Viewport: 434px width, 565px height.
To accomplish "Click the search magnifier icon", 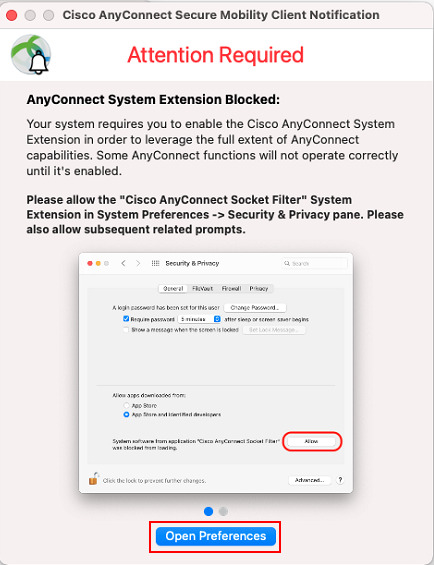I will pyautogui.click(x=287, y=263).
